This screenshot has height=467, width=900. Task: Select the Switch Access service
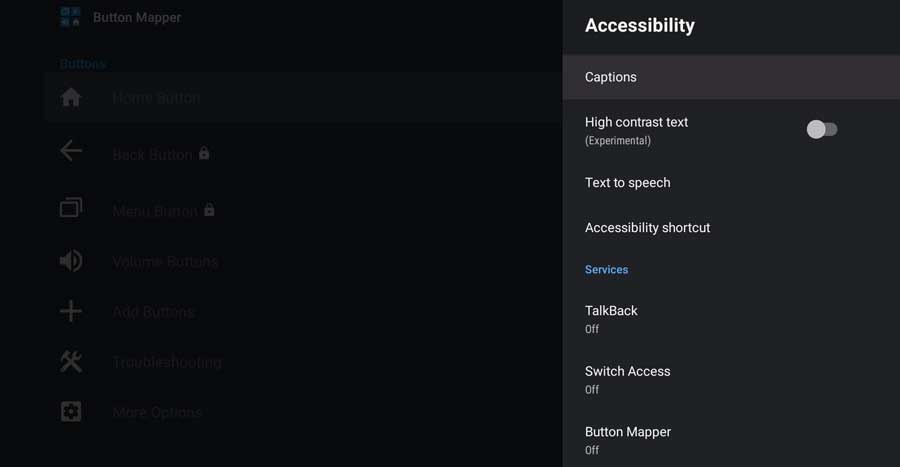[731, 379]
